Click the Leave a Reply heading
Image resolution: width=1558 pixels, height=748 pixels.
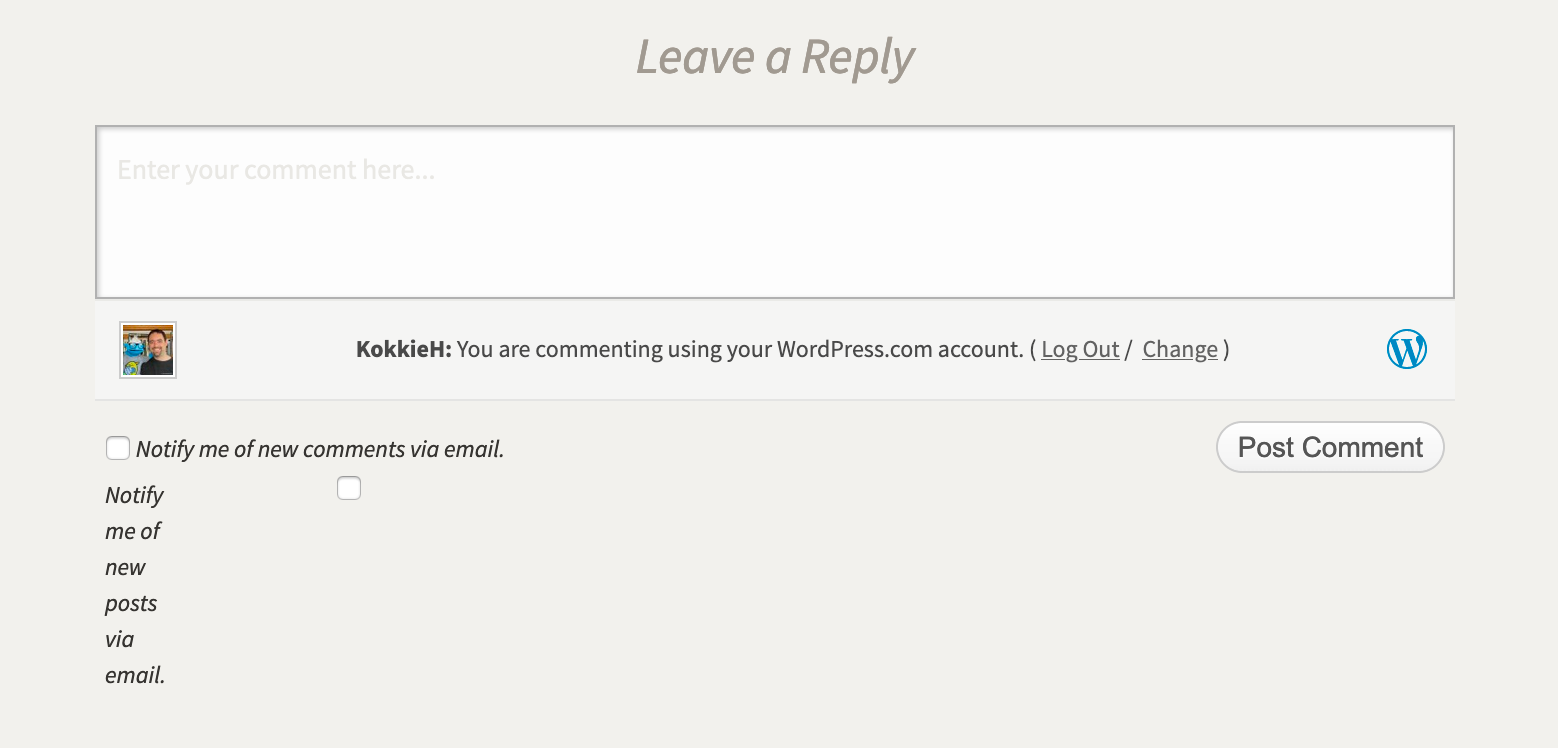[776, 57]
